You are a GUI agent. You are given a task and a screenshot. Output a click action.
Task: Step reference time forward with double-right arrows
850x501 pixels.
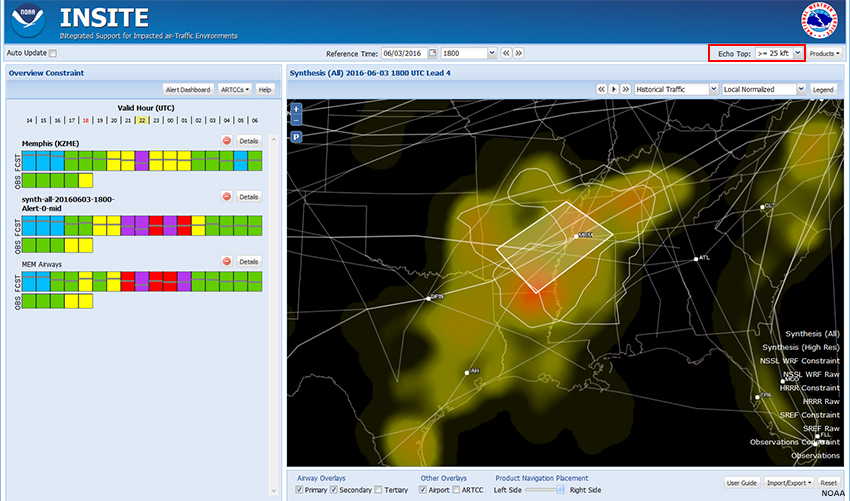coord(518,53)
